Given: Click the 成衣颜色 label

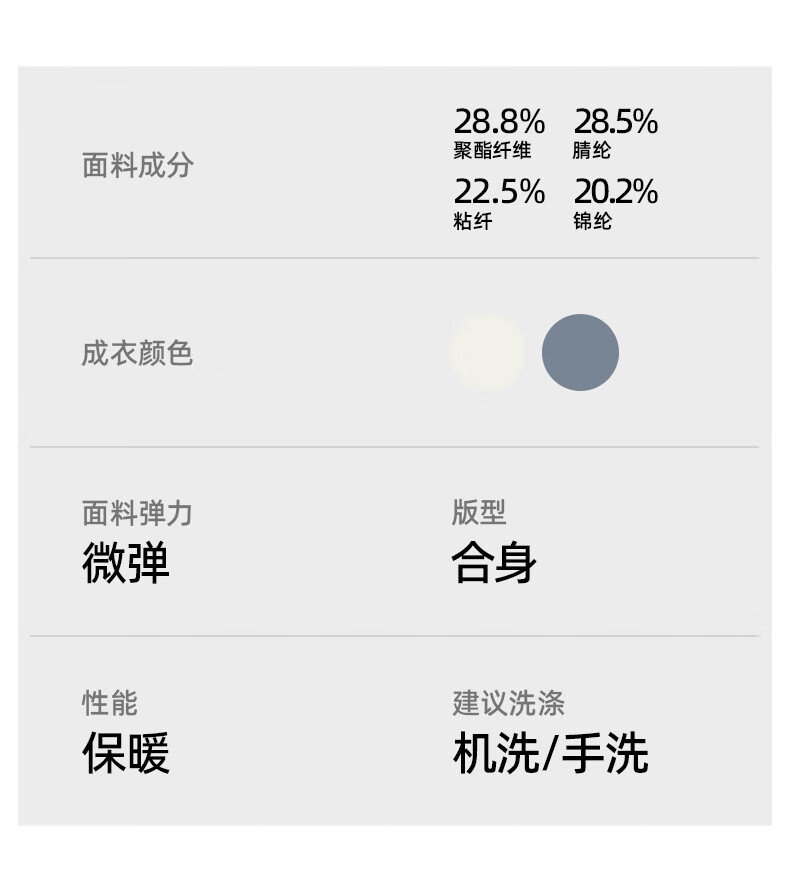Looking at the screenshot, I should pos(137,353).
